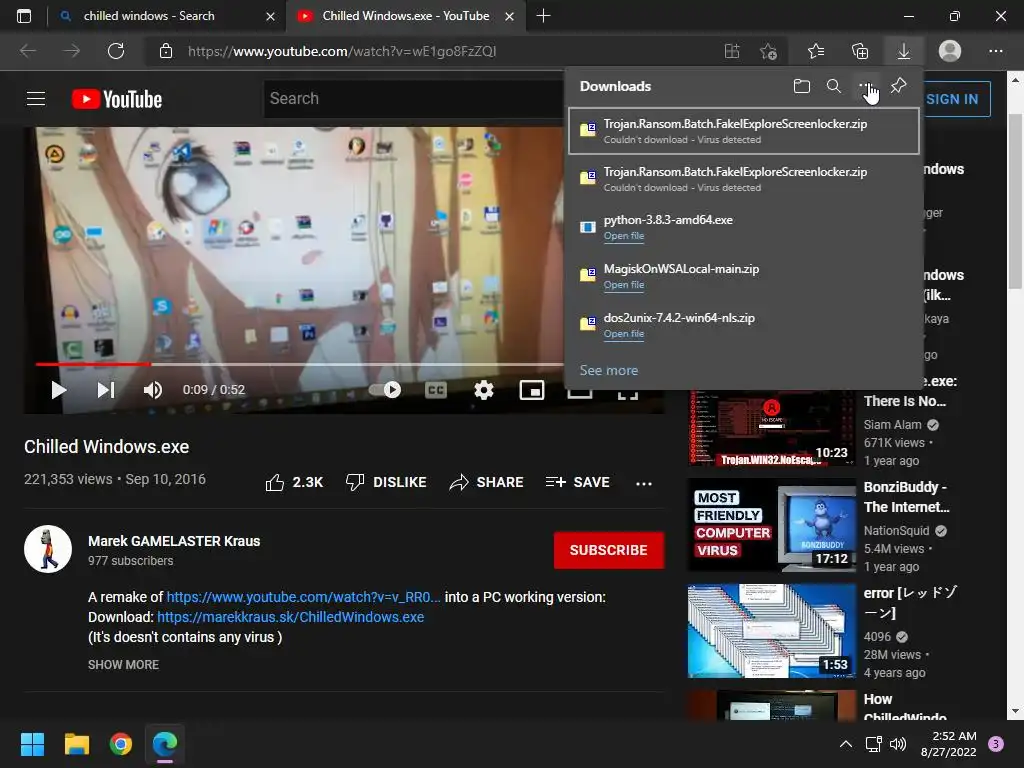View site information lock icon
Viewport: 1024px width, 768px height.
tap(166, 51)
